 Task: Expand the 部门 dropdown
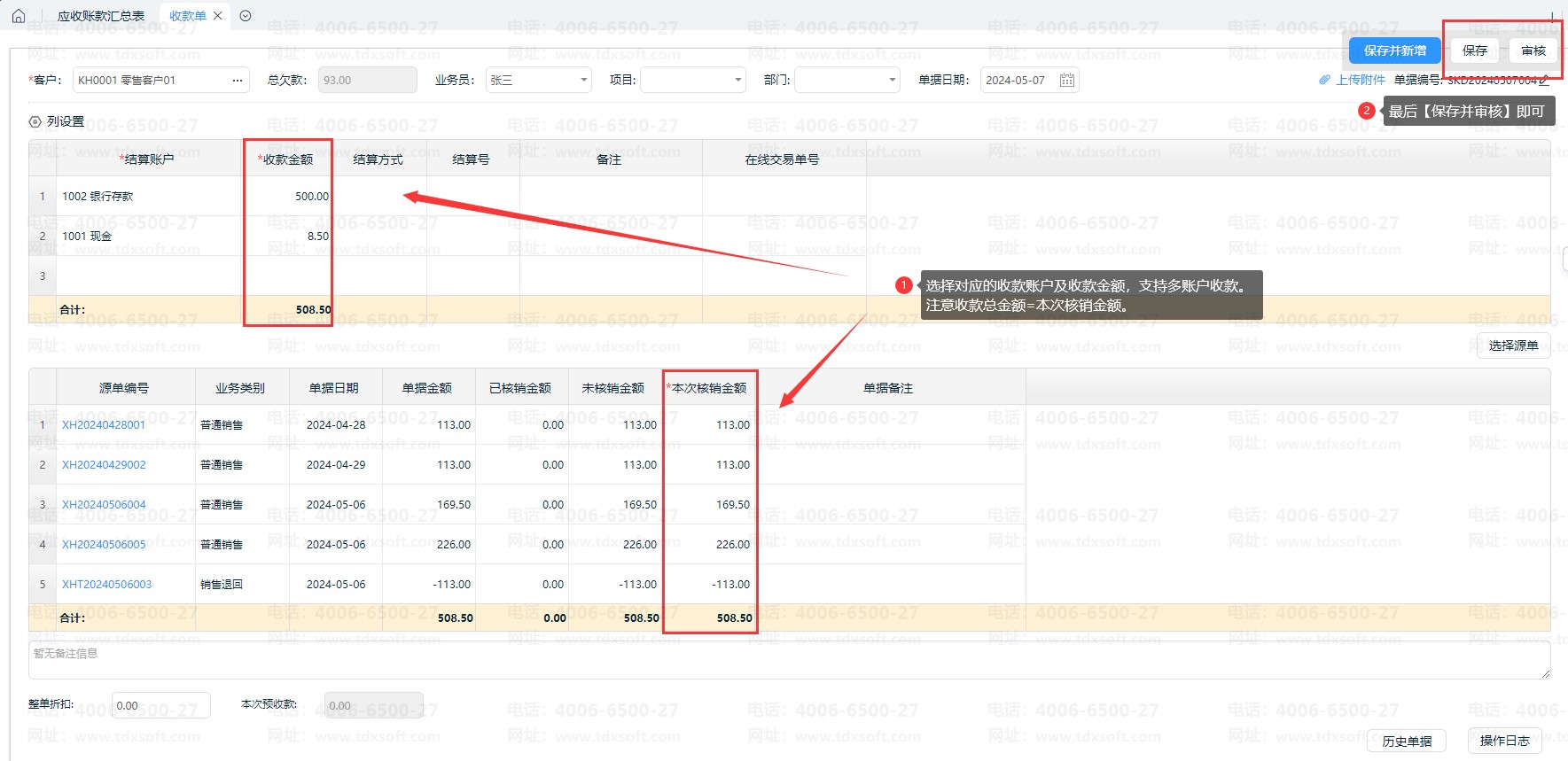pyautogui.click(x=892, y=81)
